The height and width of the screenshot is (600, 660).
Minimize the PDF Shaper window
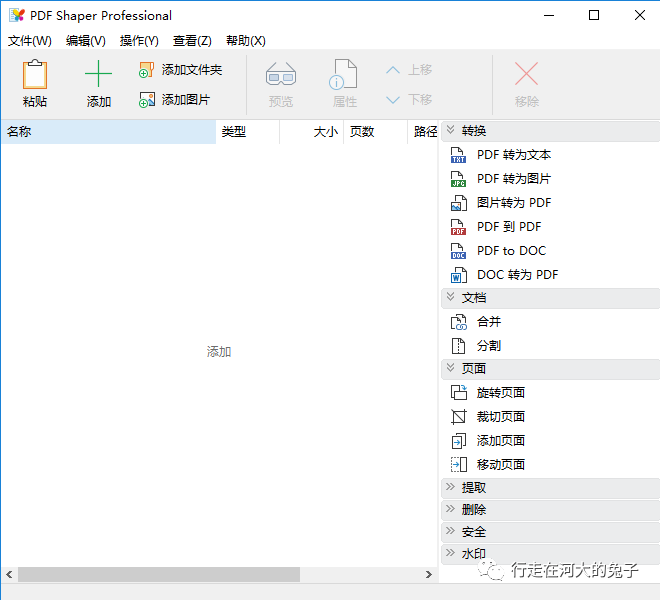point(549,16)
